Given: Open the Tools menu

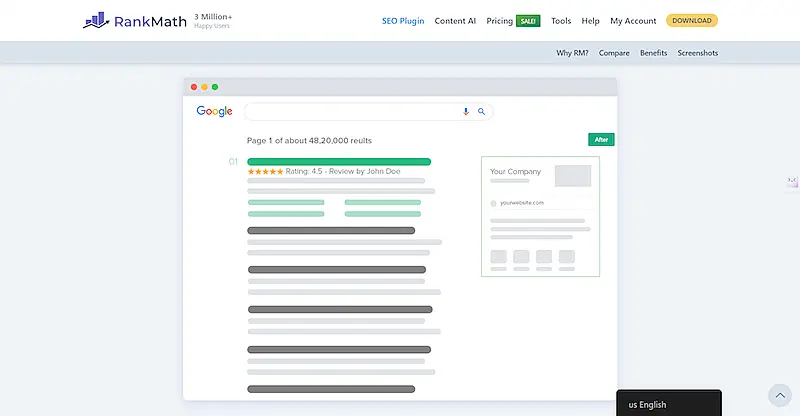Looking at the screenshot, I should pyautogui.click(x=561, y=21).
